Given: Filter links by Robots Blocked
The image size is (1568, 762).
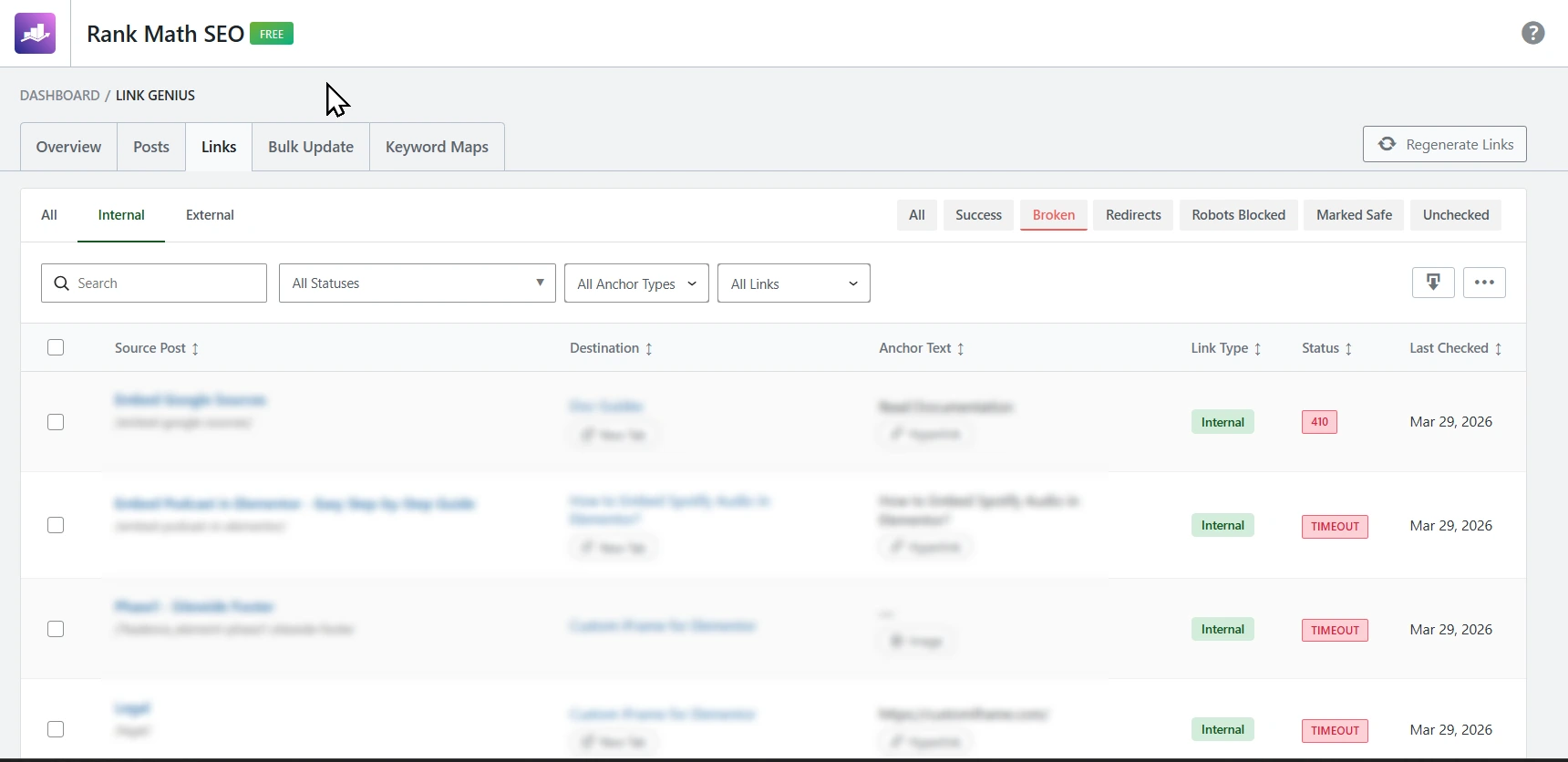Looking at the screenshot, I should (1239, 215).
